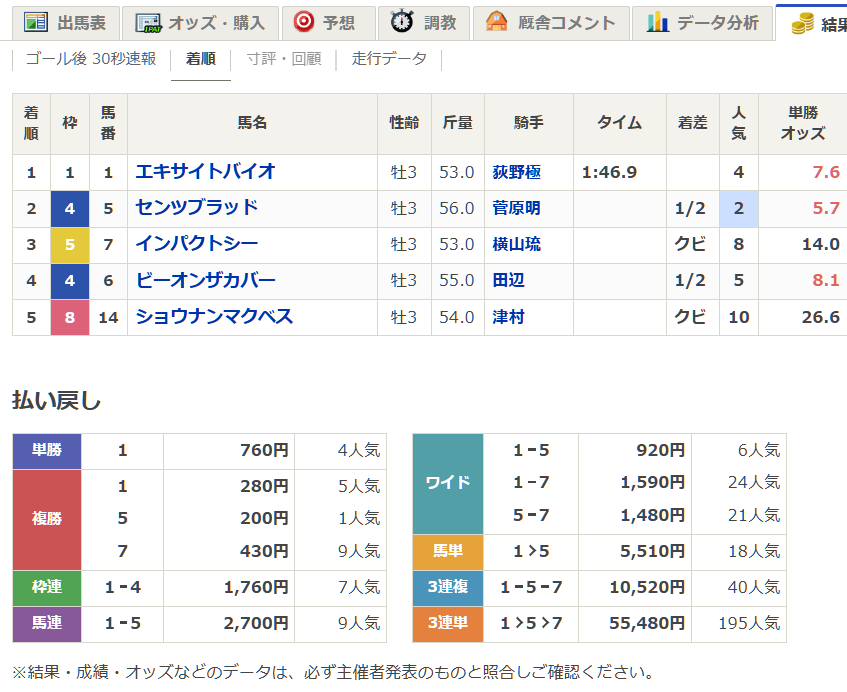Click the 予想 target icon
The image size is (847, 692).
304,22
